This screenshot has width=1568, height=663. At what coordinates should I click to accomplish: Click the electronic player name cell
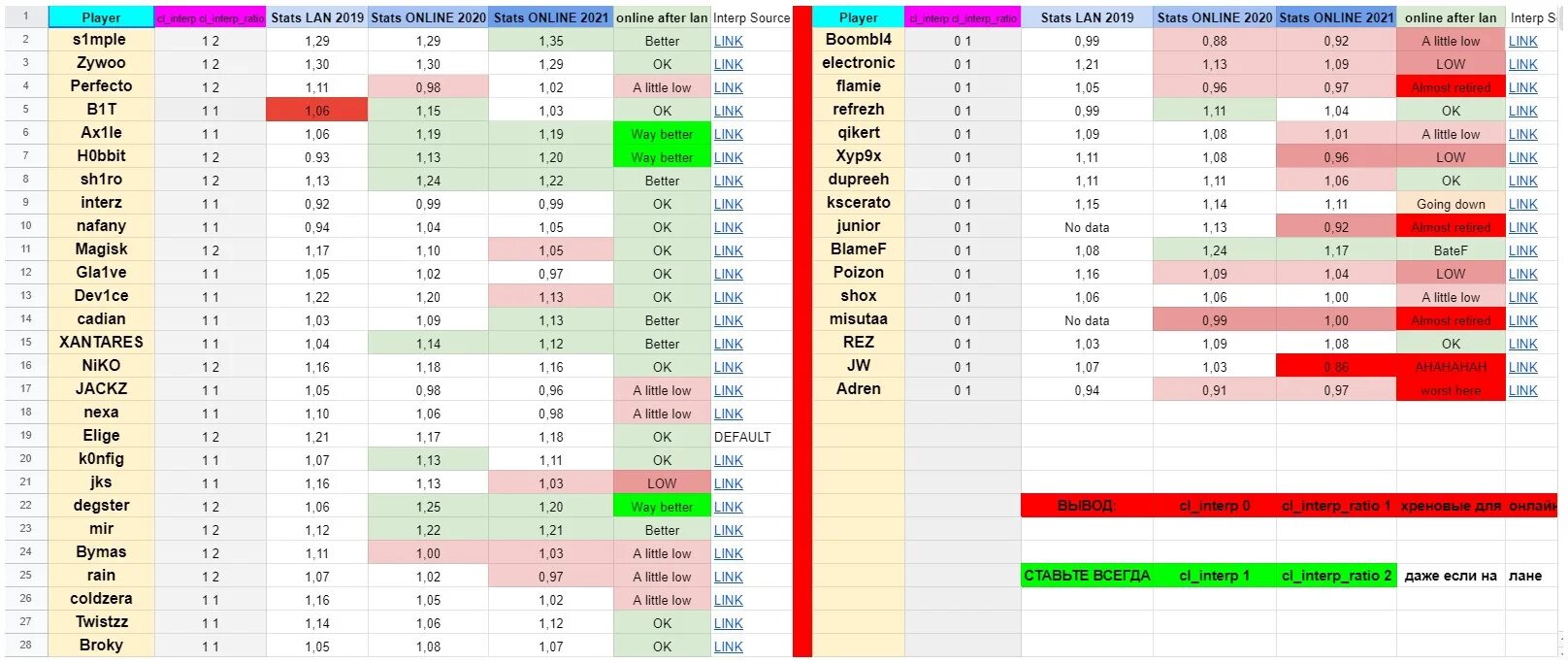pos(858,63)
